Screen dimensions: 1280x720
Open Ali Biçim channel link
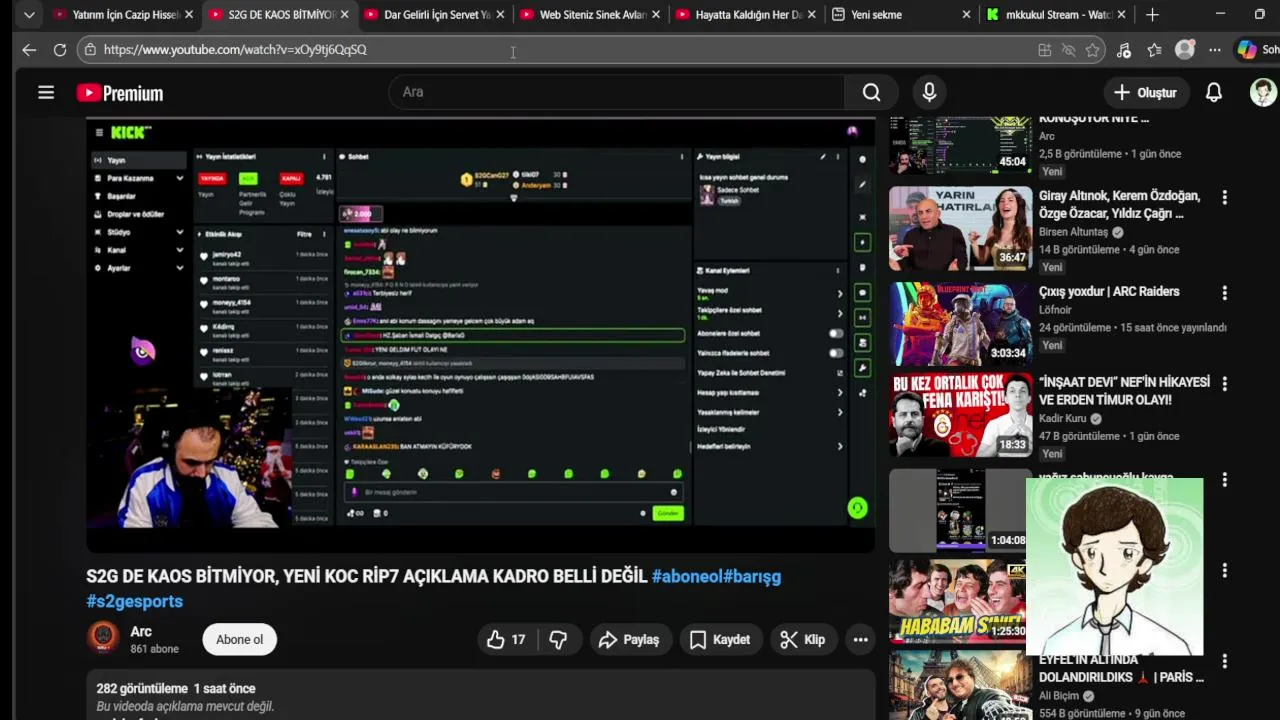(1059, 696)
